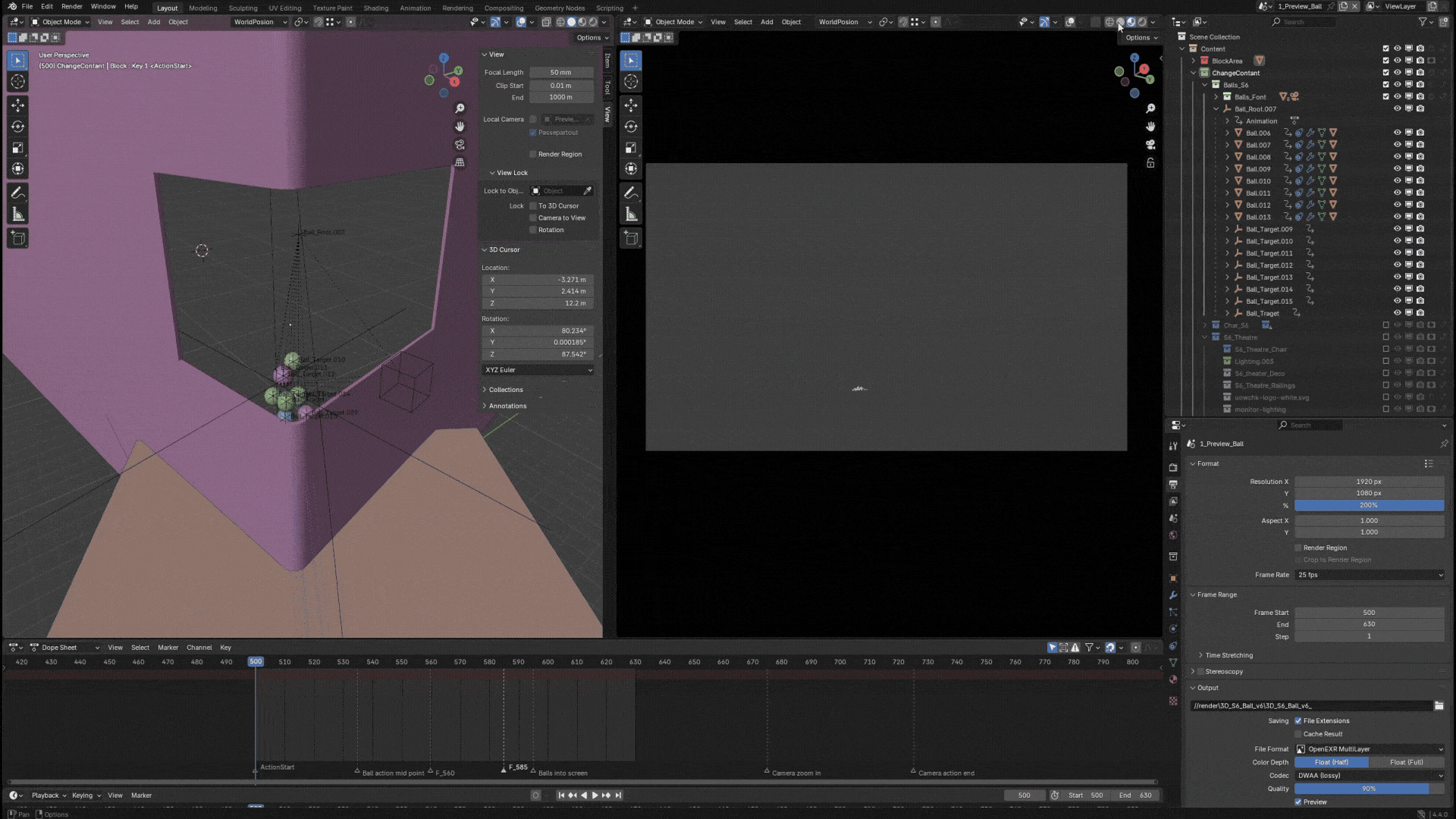
Task: Select the Move tool in left viewport
Action: pyautogui.click(x=18, y=105)
